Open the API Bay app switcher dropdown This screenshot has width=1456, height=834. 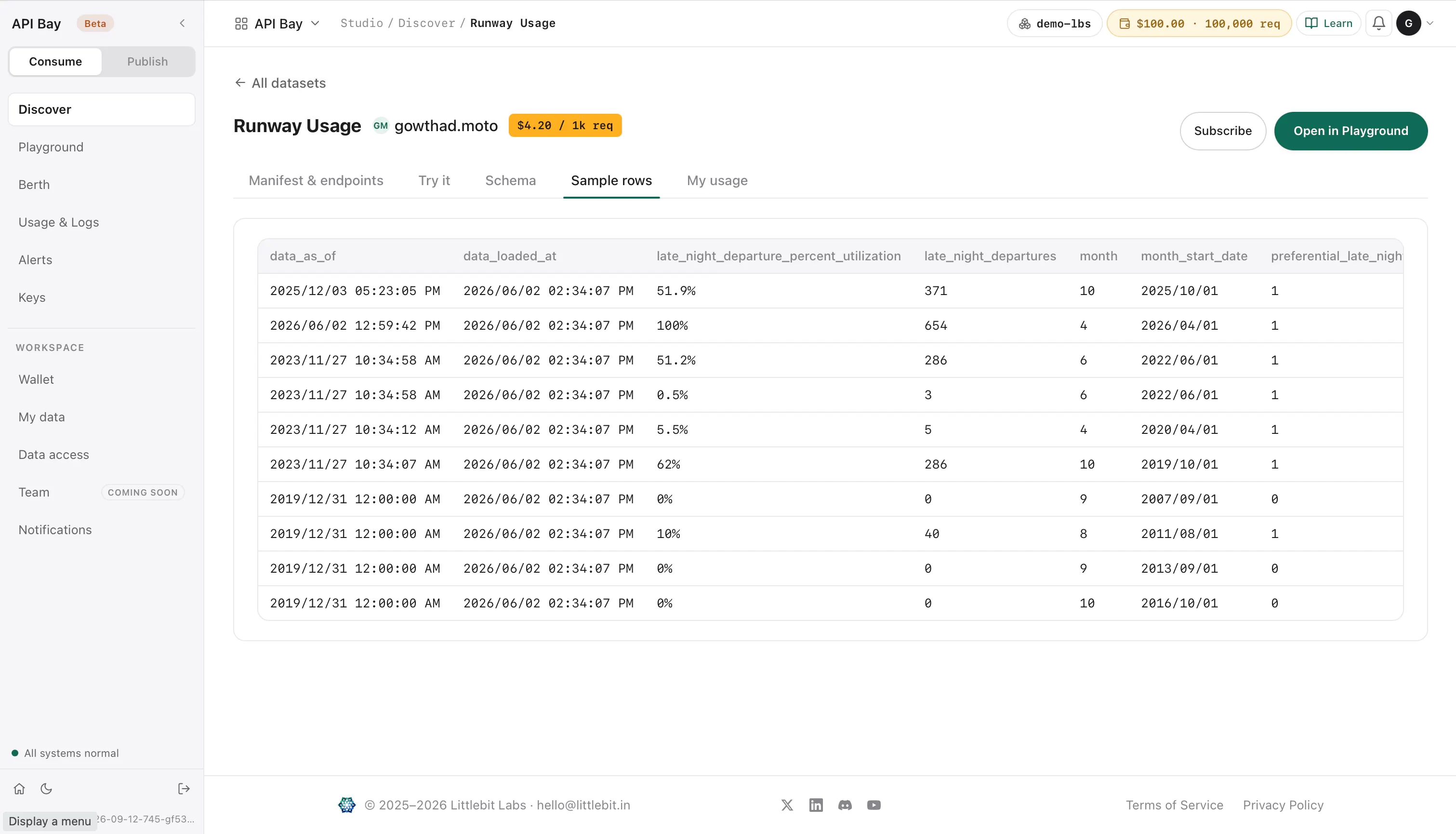click(x=277, y=24)
